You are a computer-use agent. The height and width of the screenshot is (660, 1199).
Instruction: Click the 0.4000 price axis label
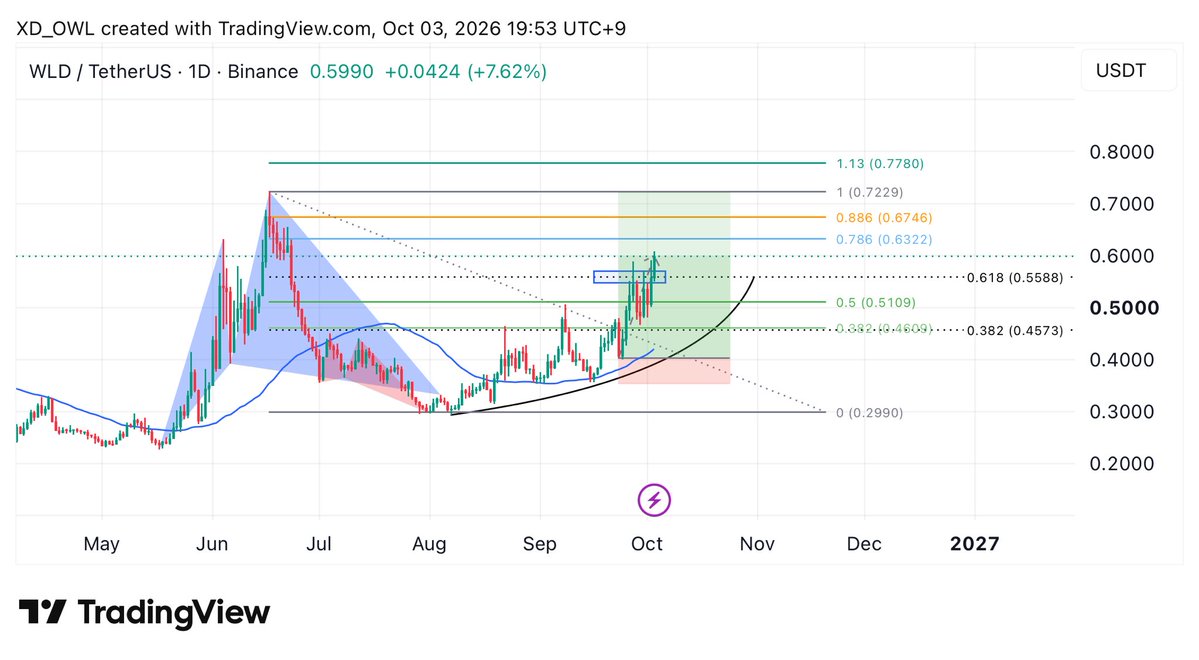[1122, 359]
